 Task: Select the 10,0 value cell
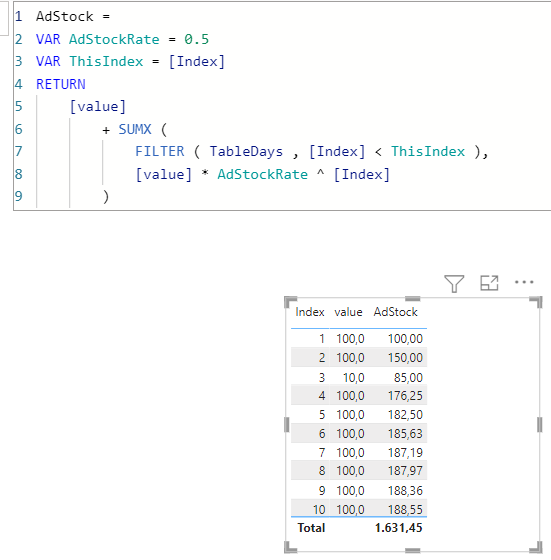354,377
